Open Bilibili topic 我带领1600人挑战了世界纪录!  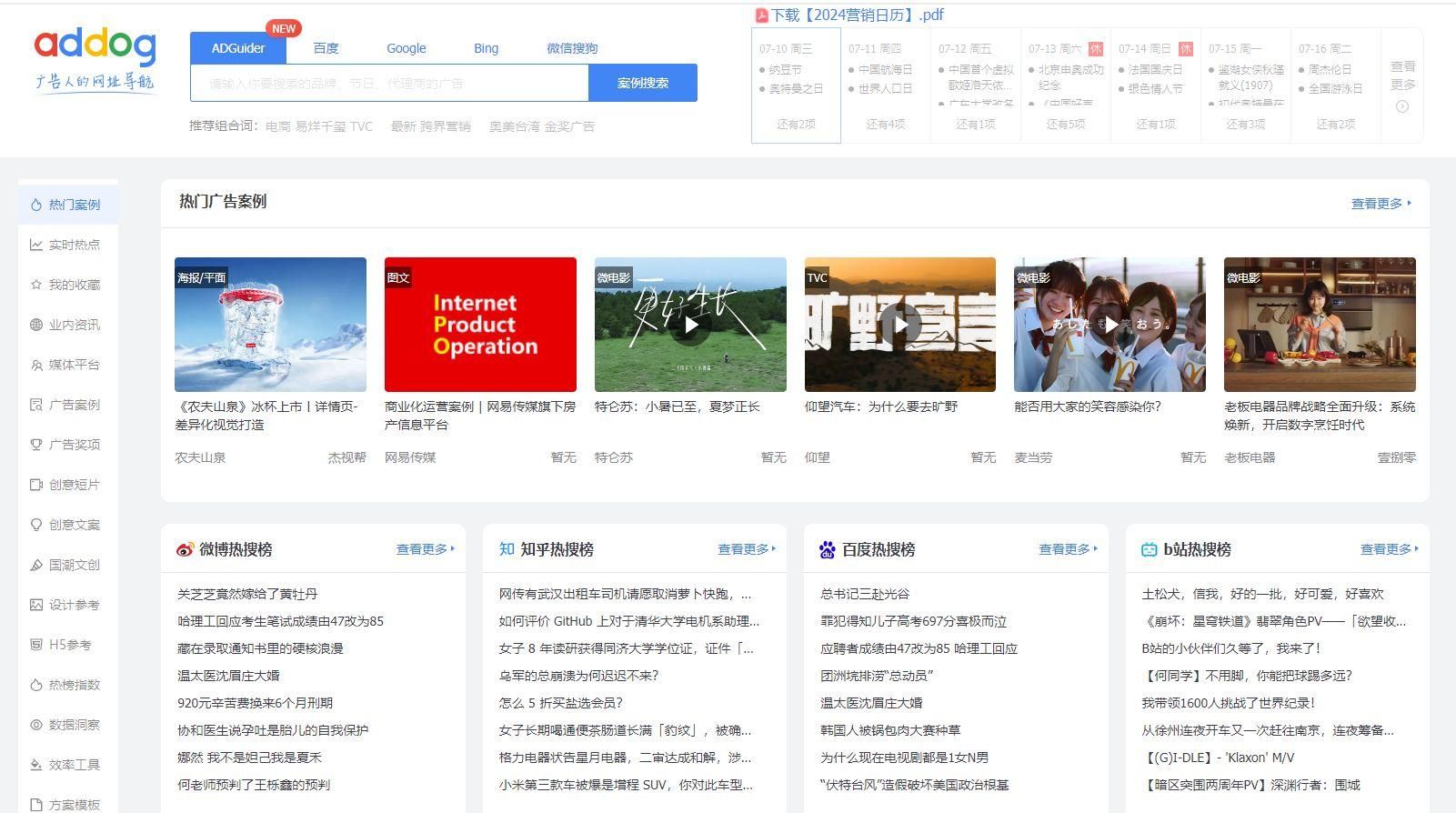pos(1228,703)
